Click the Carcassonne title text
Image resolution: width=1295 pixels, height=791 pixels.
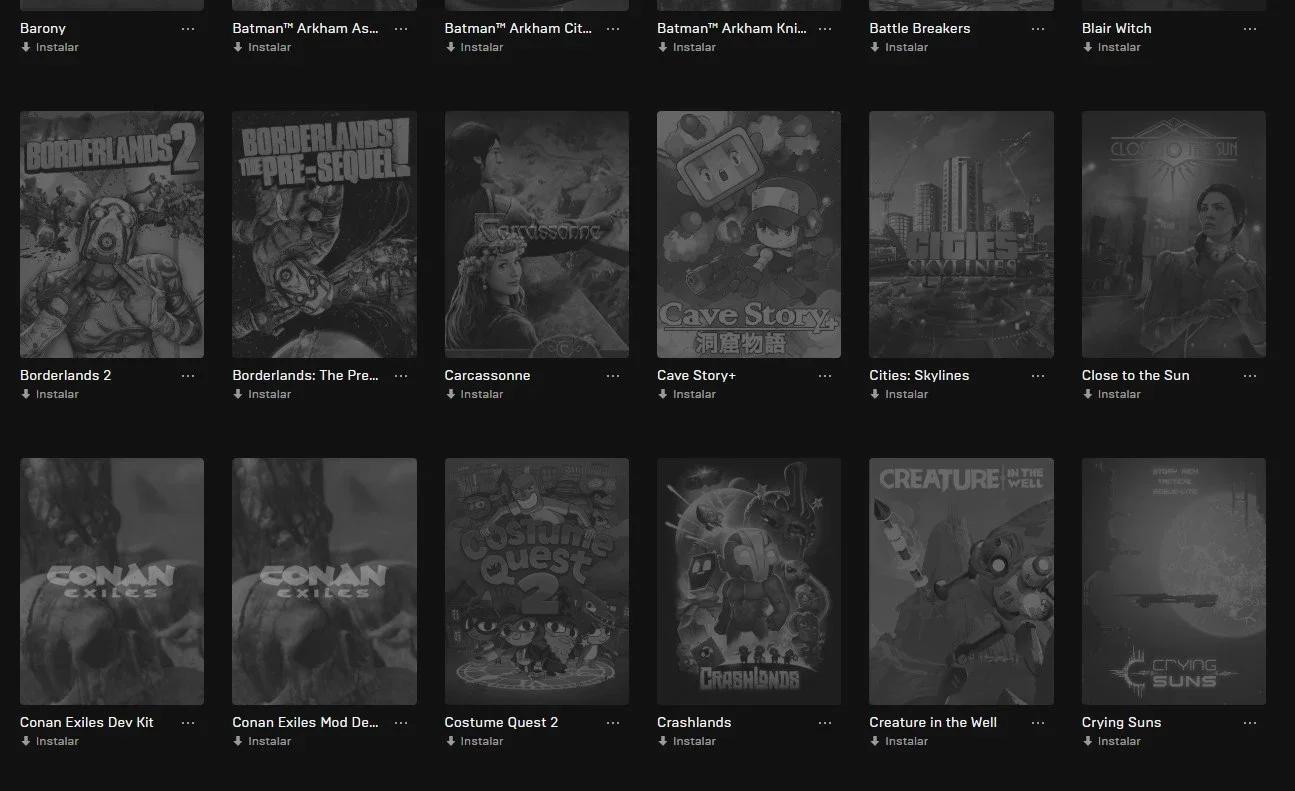[x=488, y=375]
